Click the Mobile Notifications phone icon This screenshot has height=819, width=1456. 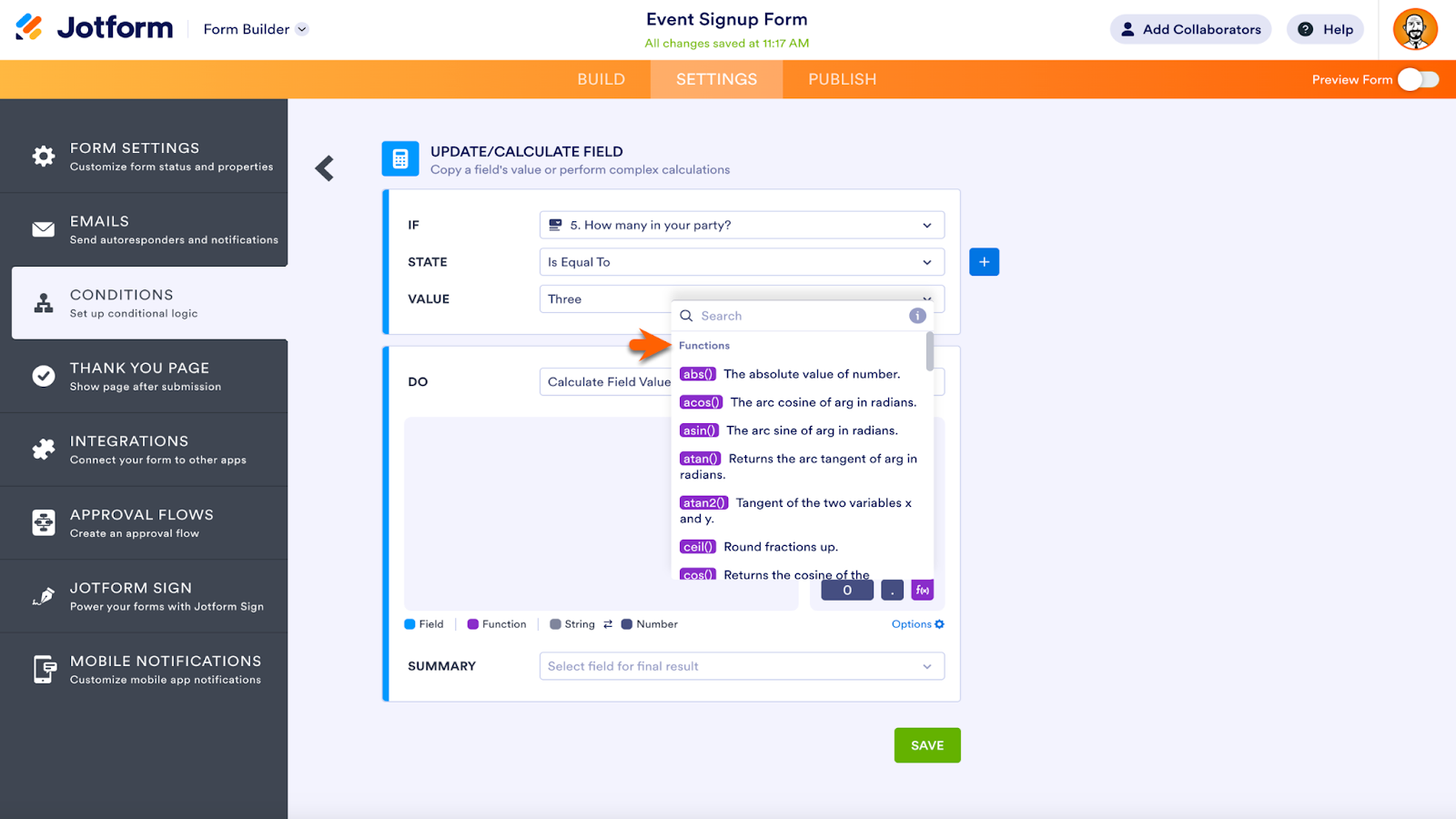45,669
